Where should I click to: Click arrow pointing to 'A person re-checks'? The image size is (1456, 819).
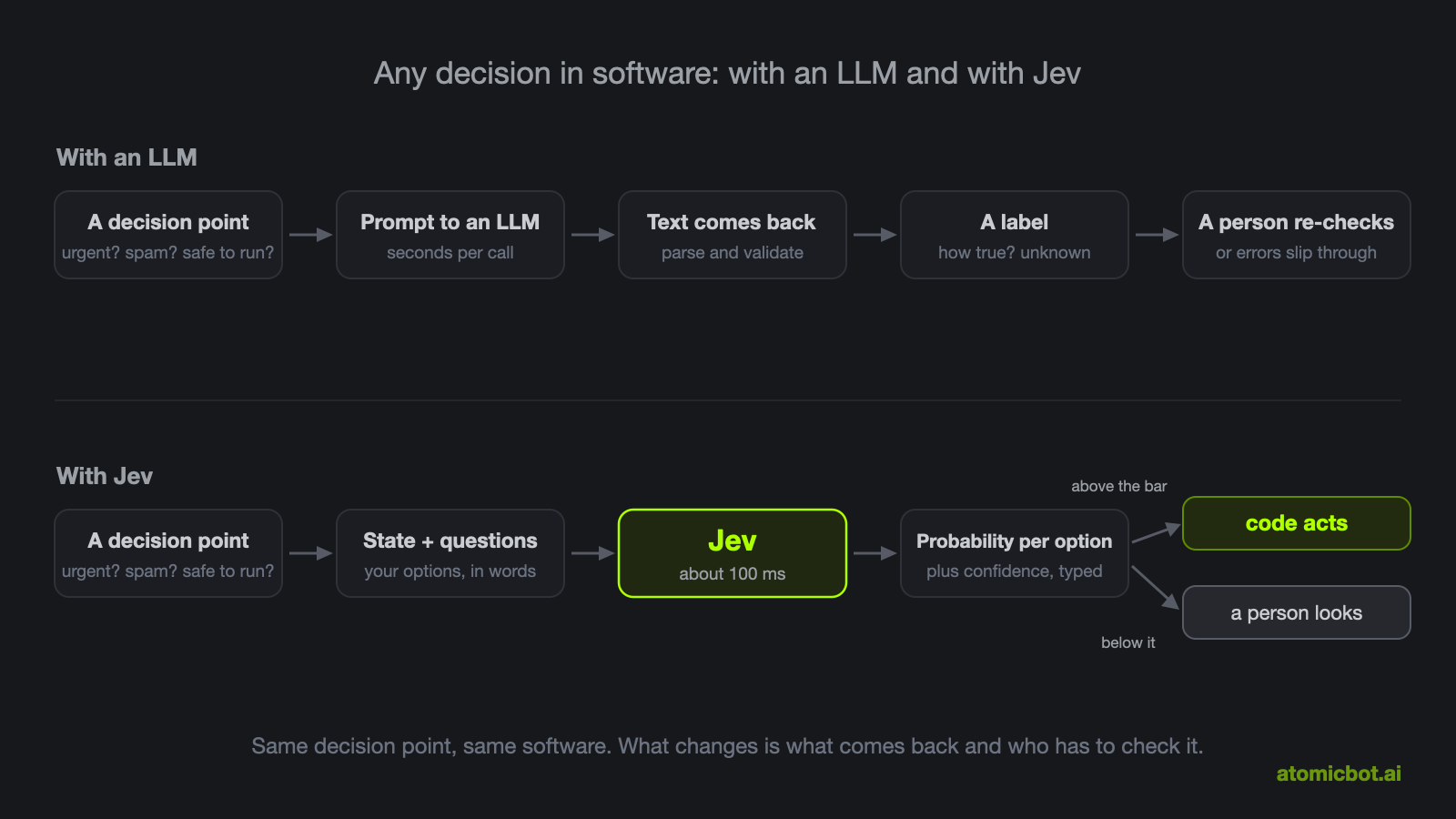(x=1157, y=235)
